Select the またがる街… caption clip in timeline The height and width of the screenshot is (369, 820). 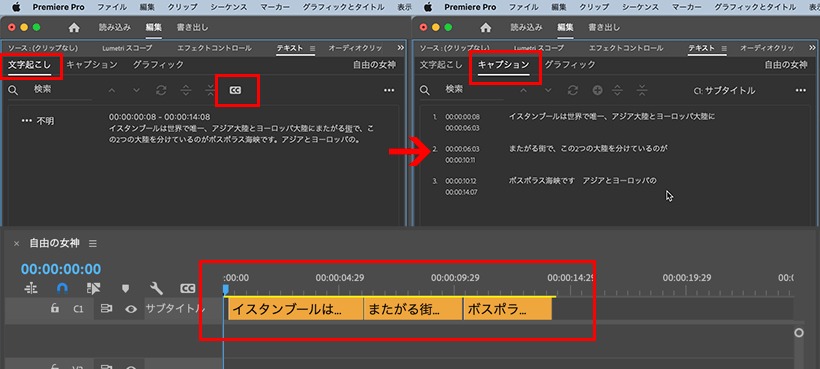point(413,309)
